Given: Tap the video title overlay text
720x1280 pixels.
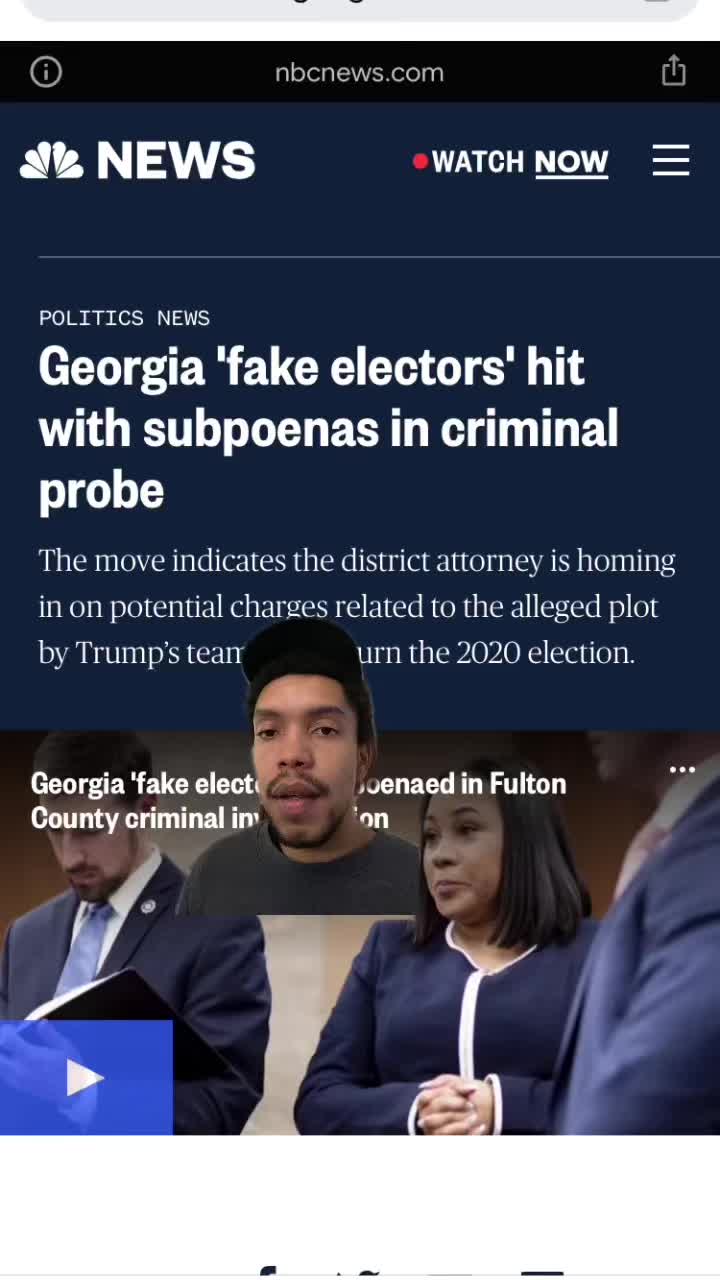Looking at the screenshot, I should [298, 800].
